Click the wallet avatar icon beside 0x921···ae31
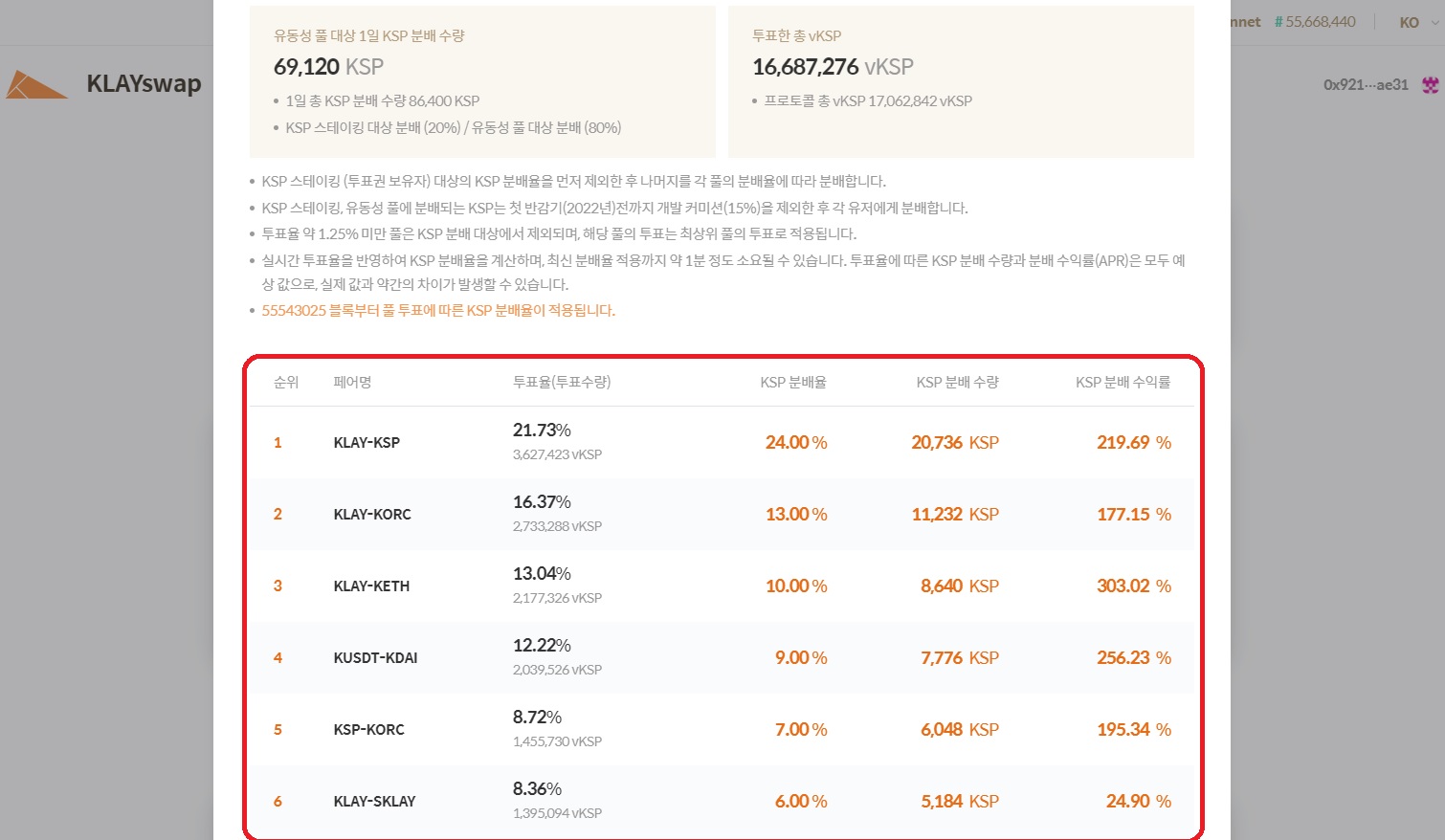 tap(1430, 85)
